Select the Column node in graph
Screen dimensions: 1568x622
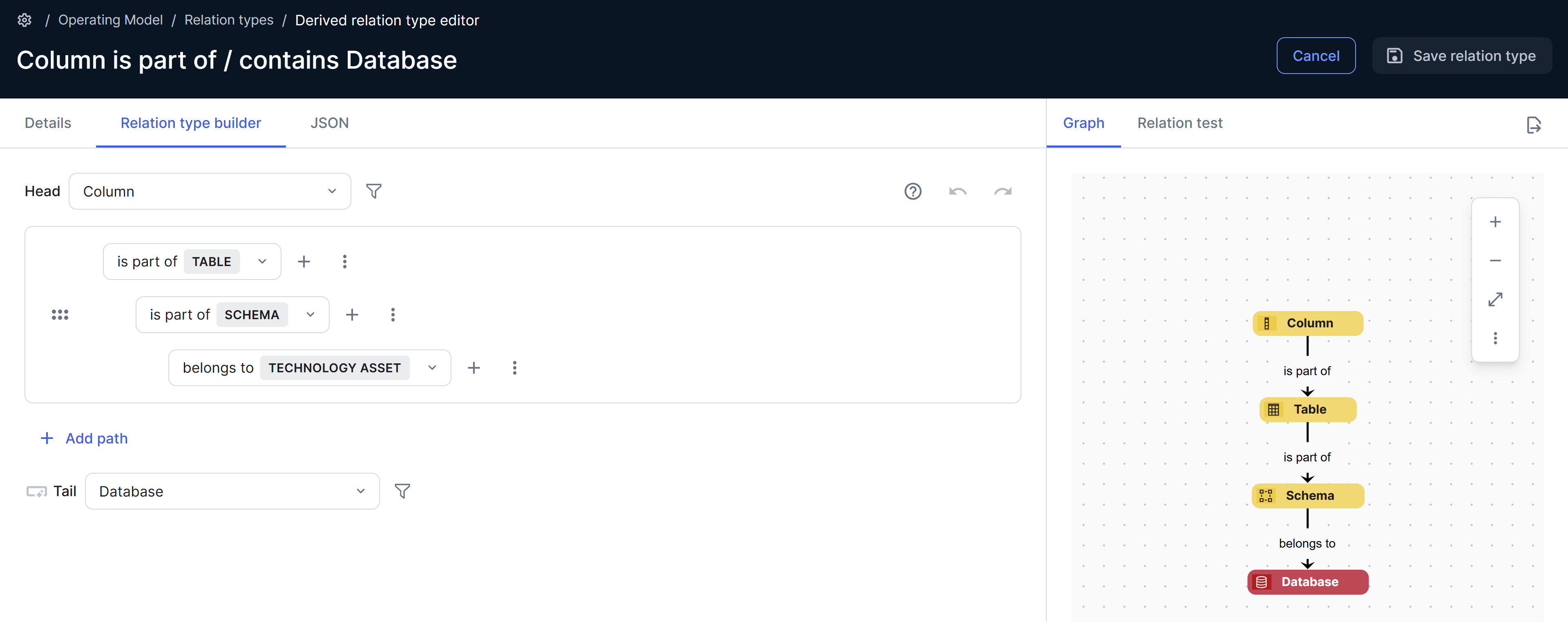[x=1307, y=323]
